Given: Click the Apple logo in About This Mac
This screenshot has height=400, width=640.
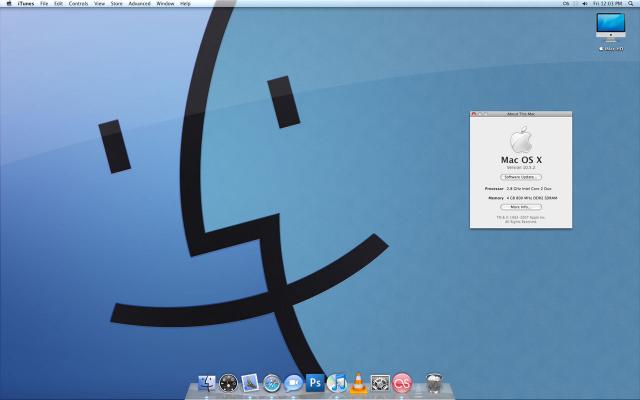Looking at the screenshot, I should 521,140.
